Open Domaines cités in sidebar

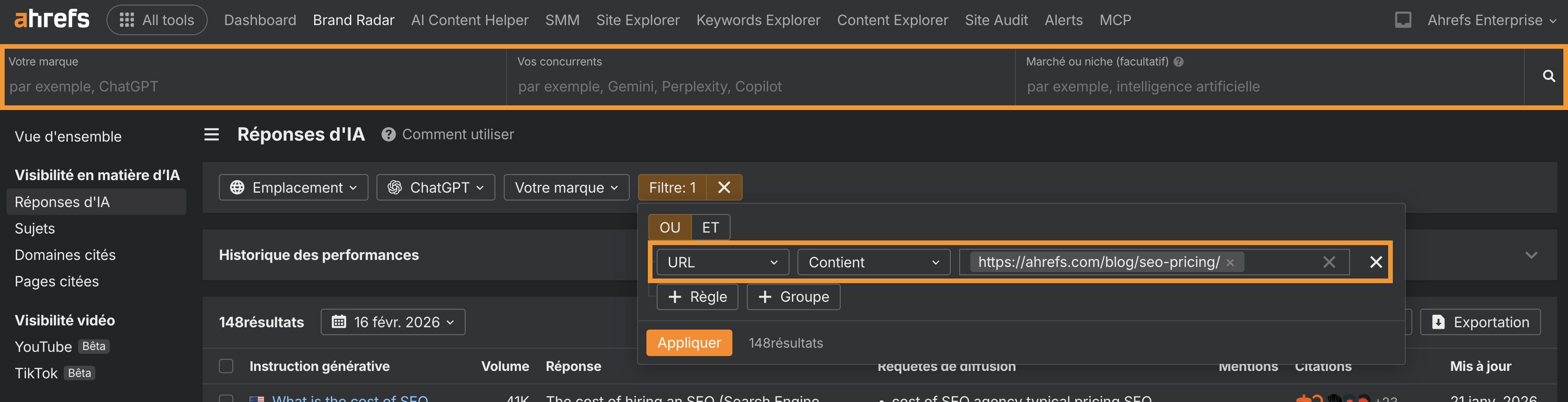coord(65,255)
